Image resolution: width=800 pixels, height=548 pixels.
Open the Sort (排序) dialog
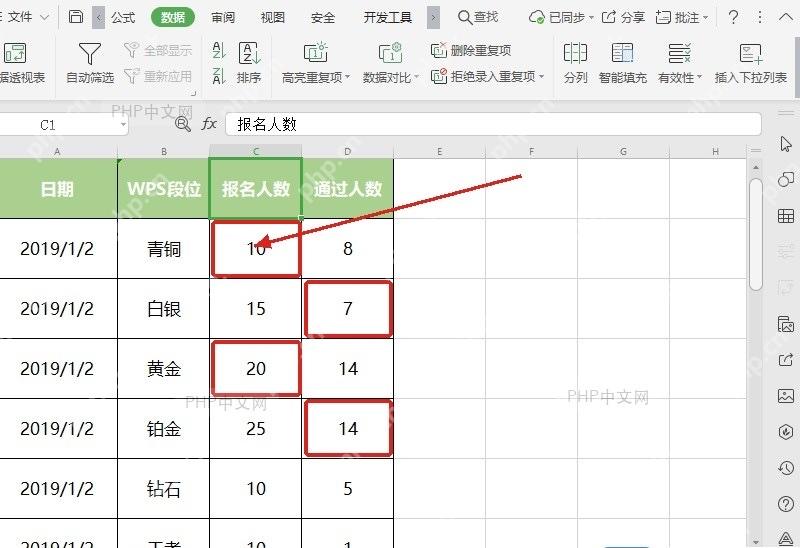click(249, 63)
